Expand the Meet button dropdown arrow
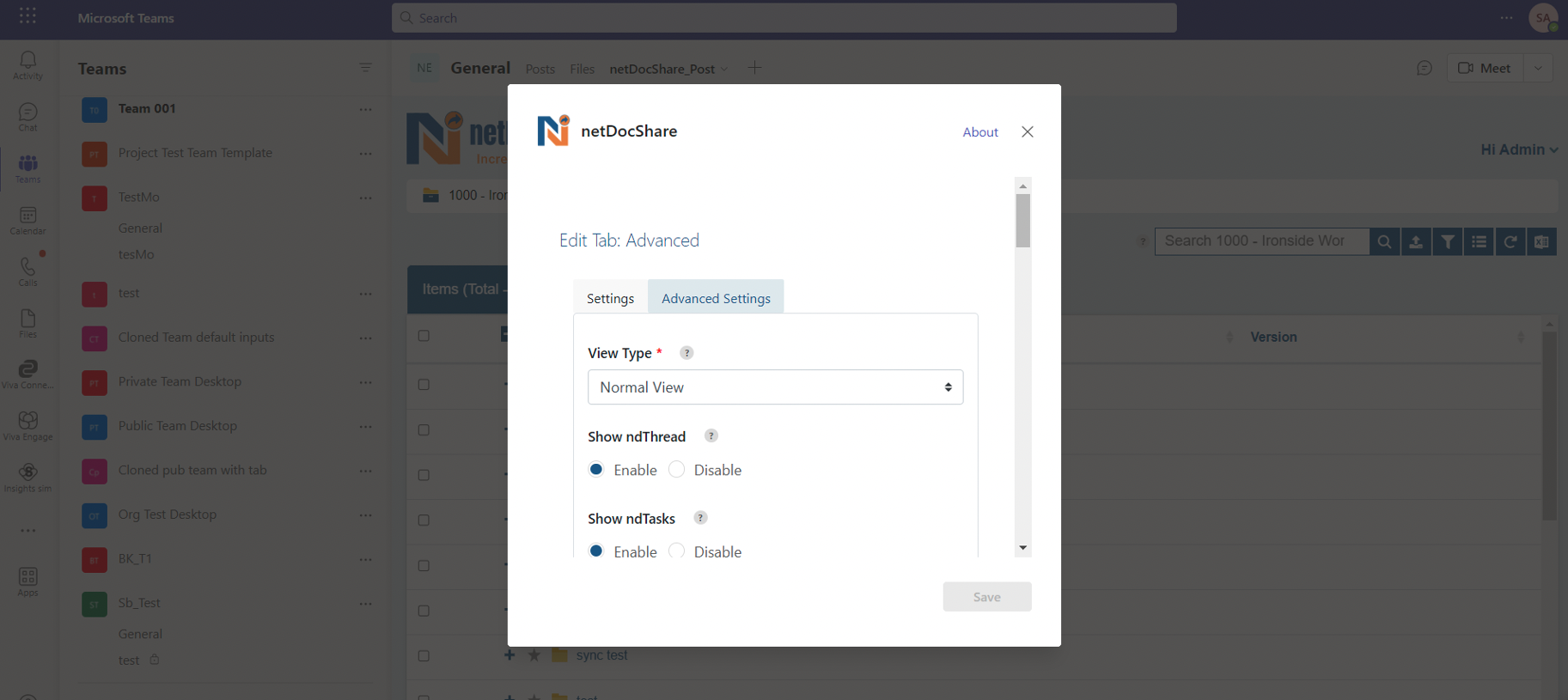Viewport: 1568px width, 700px height. click(x=1538, y=68)
